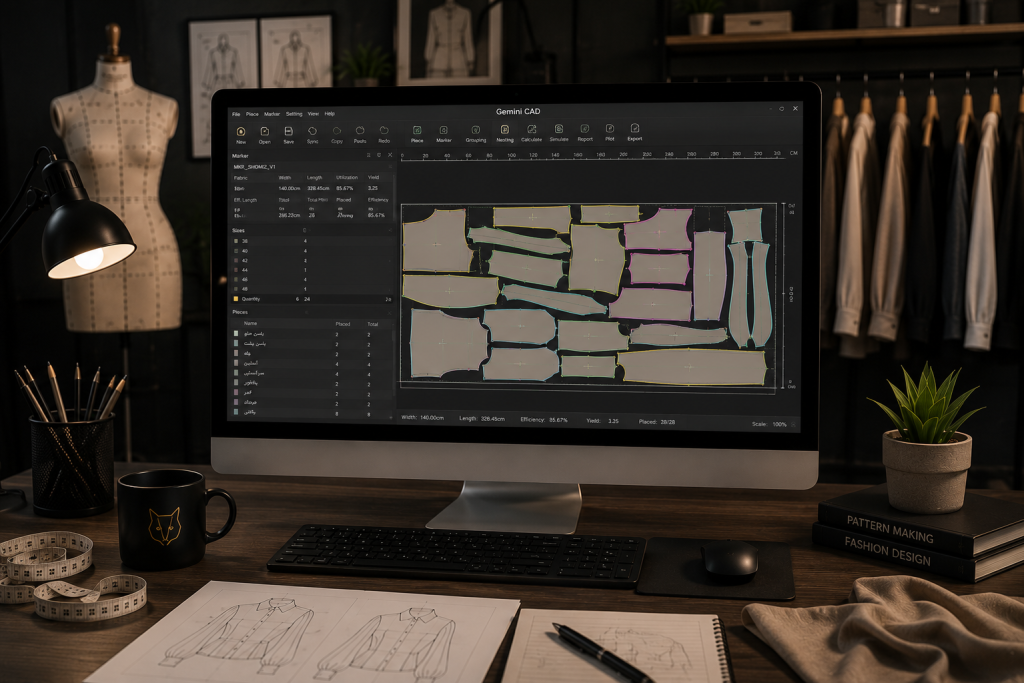Open the Setting menu
Viewport: 1024px width, 683px height.
(294, 114)
